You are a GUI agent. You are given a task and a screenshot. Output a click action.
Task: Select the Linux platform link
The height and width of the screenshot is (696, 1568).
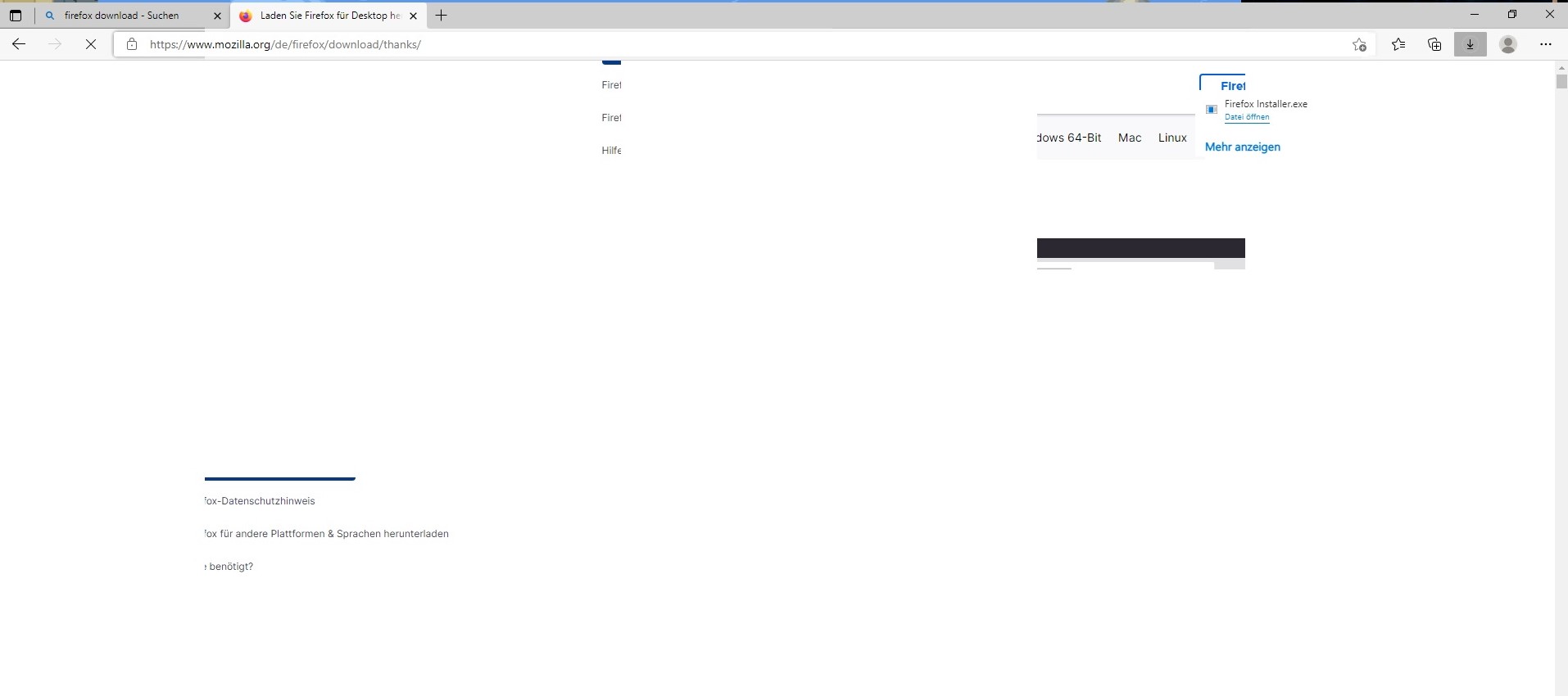pyautogui.click(x=1172, y=138)
